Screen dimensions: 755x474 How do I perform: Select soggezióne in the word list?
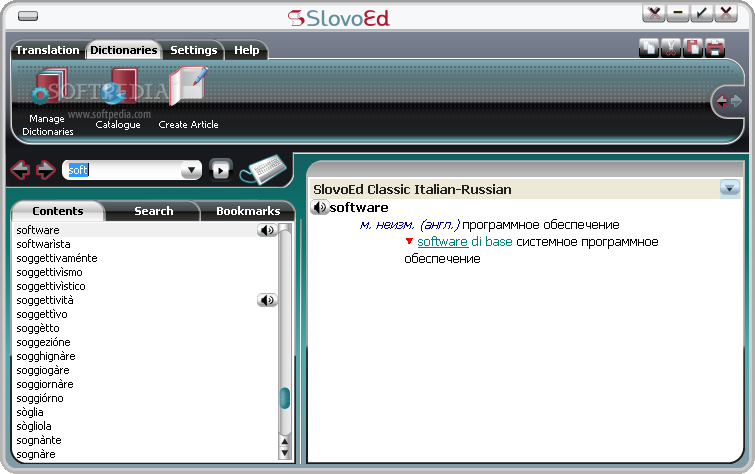coord(145,342)
